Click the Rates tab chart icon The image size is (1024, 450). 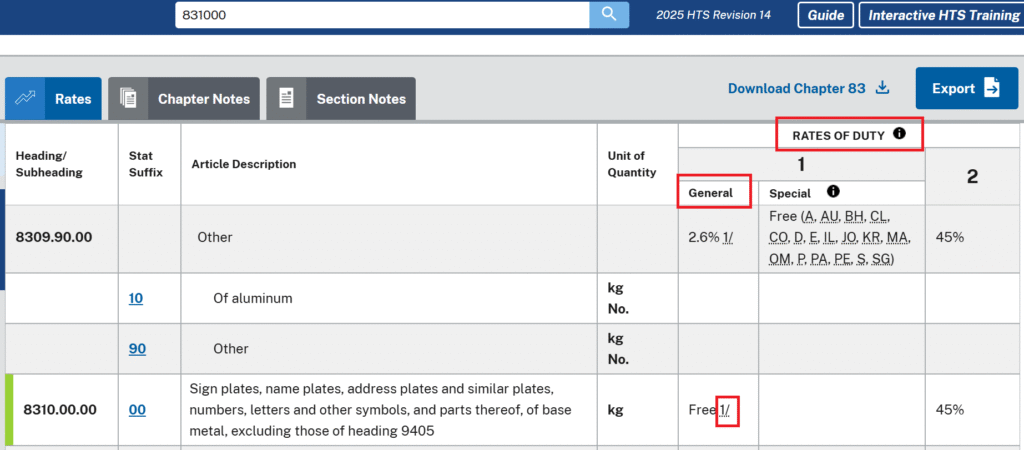pyautogui.click(x=25, y=99)
